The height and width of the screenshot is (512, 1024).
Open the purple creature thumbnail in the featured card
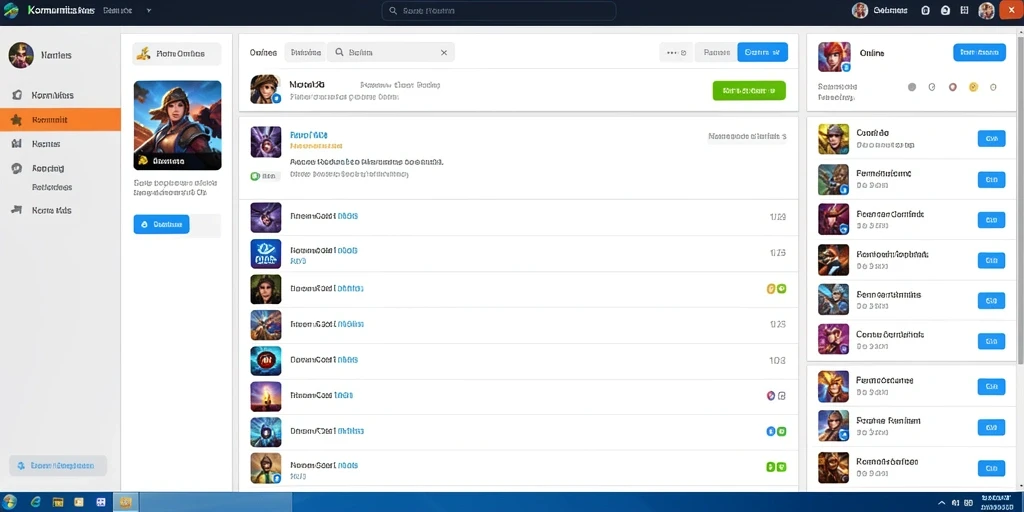pos(266,142)
